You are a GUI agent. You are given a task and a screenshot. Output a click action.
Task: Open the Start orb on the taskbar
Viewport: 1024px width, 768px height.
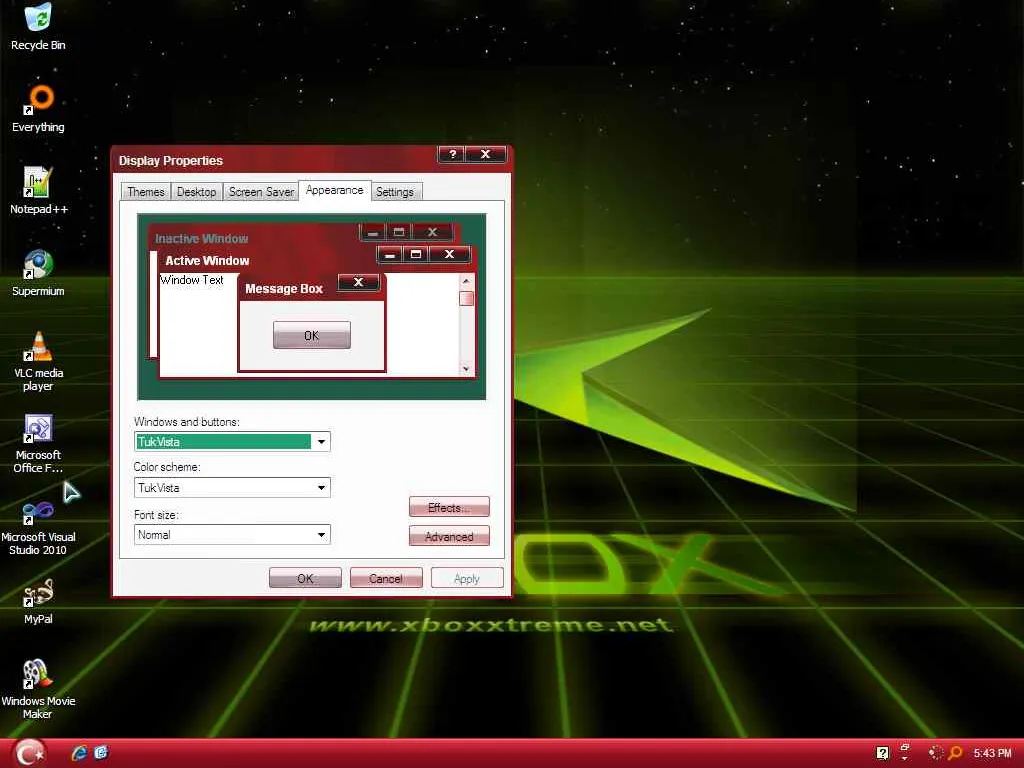pyautogui.click(x=29, y=753)
